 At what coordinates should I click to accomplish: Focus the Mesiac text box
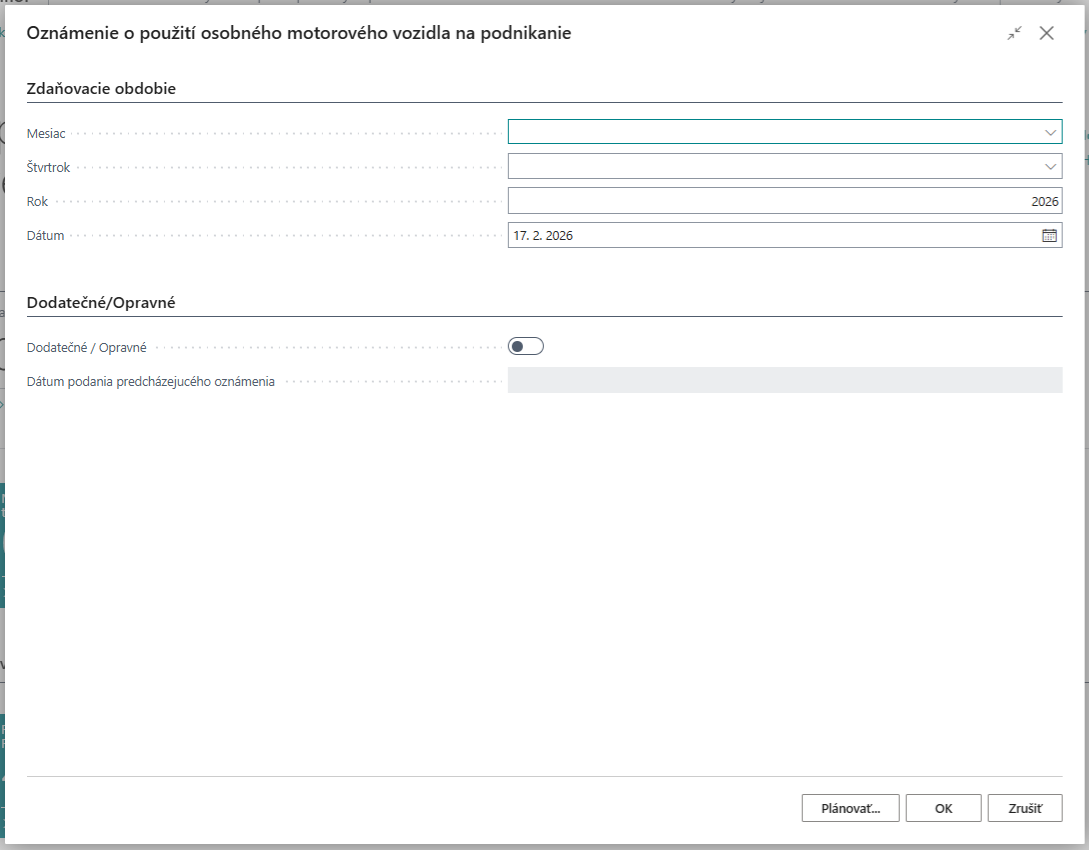click(x=772, y=132)
